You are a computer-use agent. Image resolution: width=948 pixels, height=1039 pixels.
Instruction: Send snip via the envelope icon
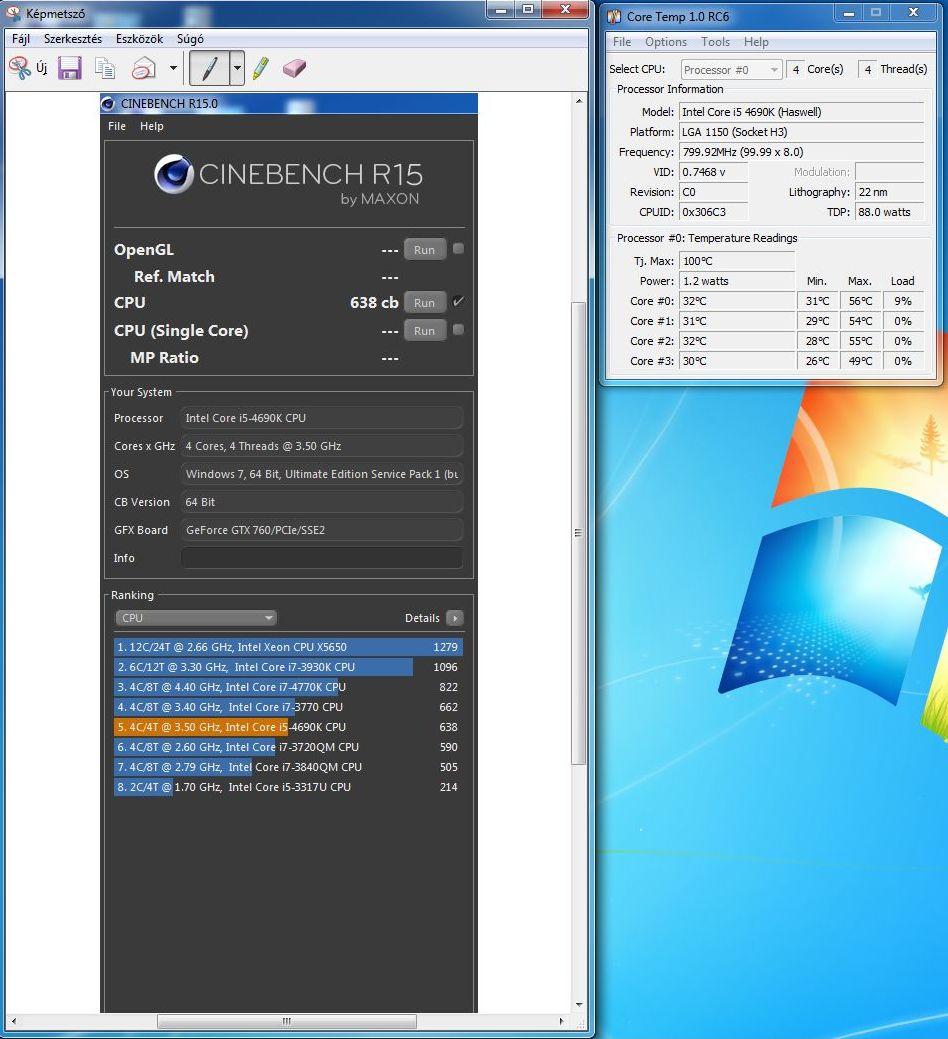click(144, 68)
